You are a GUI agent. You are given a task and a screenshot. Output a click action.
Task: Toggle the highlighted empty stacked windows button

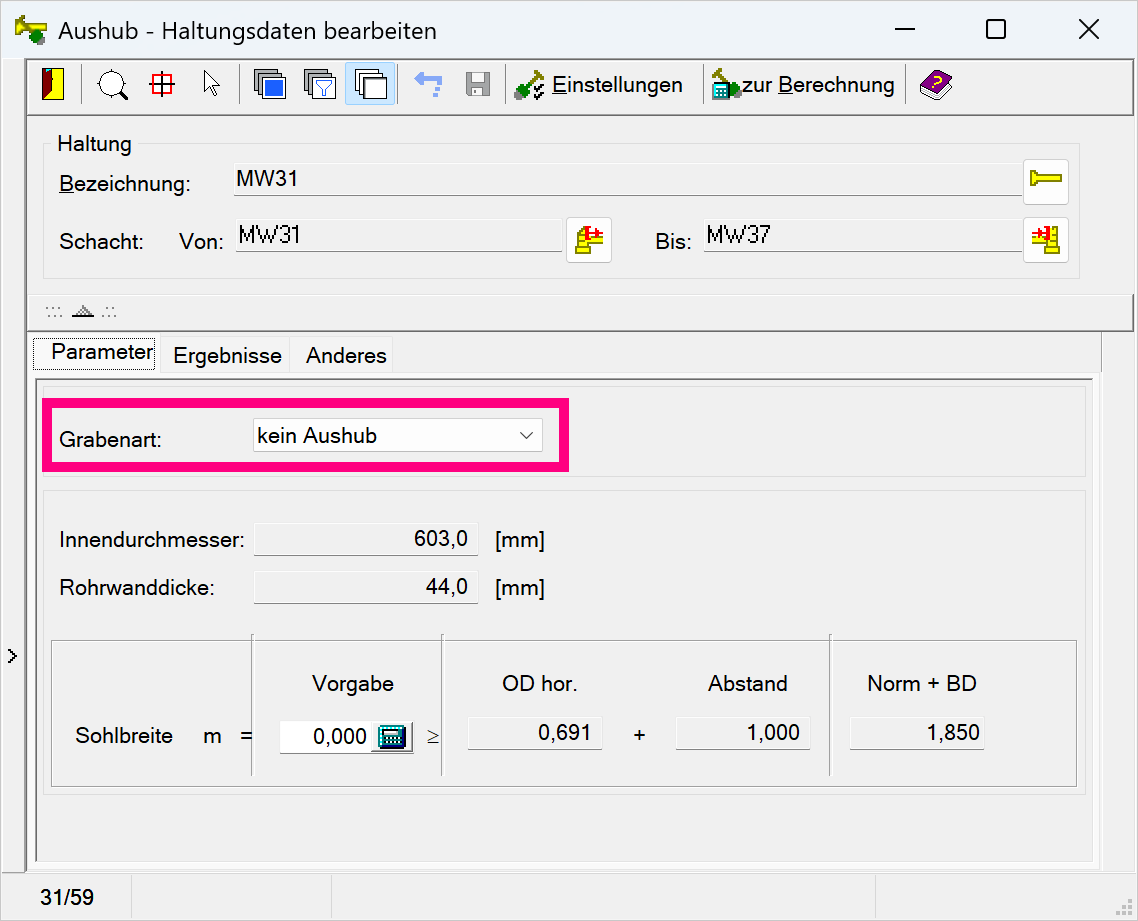pyautogui.click(x=370, y=85)
